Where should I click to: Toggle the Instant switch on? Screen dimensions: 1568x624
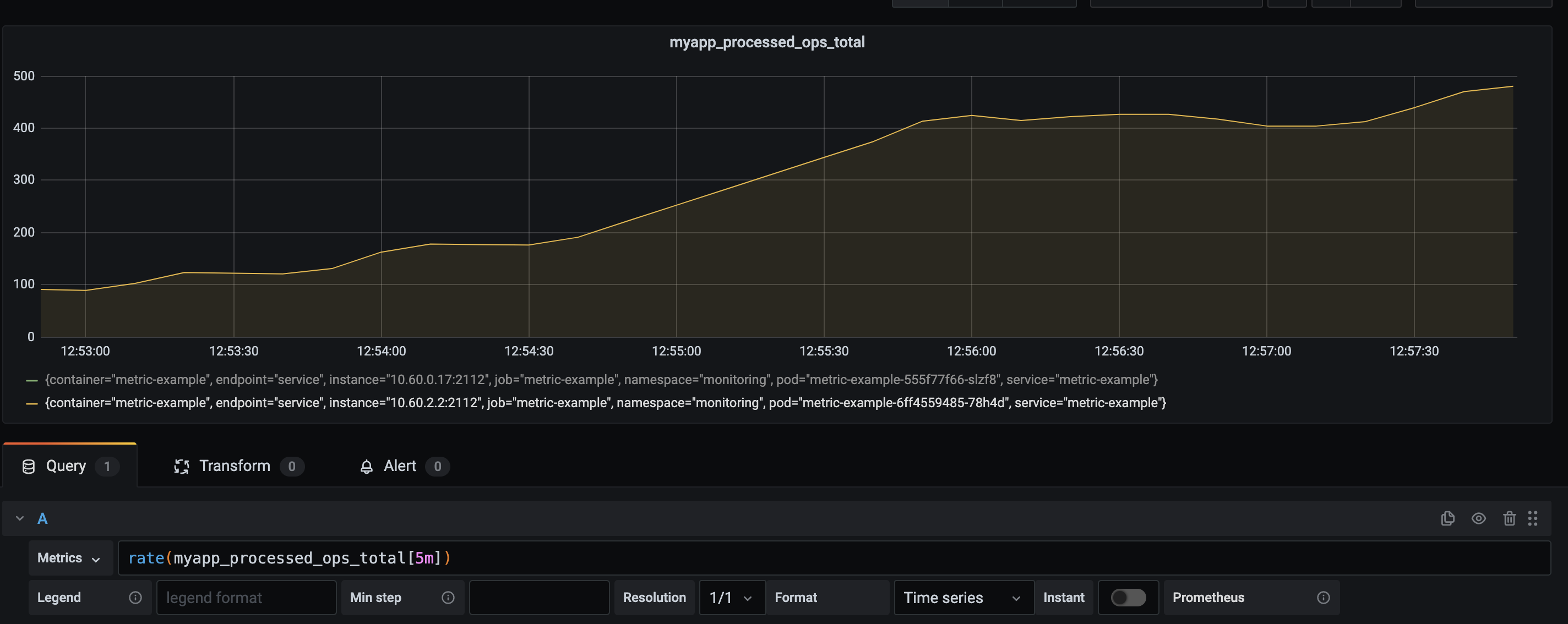pyautogui.click(x=1127, y=597)
